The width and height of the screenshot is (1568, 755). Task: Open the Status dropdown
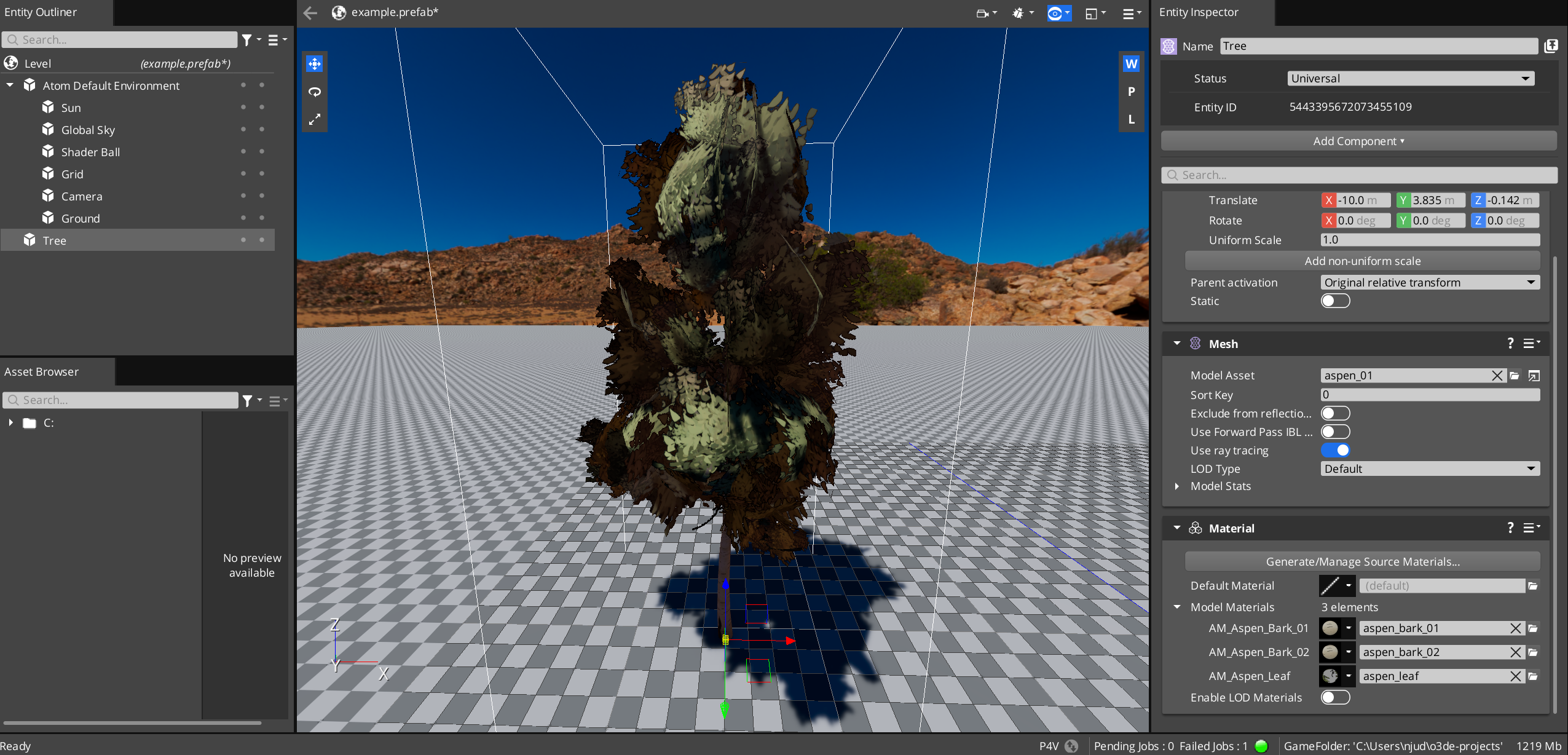coord(1411,79)
